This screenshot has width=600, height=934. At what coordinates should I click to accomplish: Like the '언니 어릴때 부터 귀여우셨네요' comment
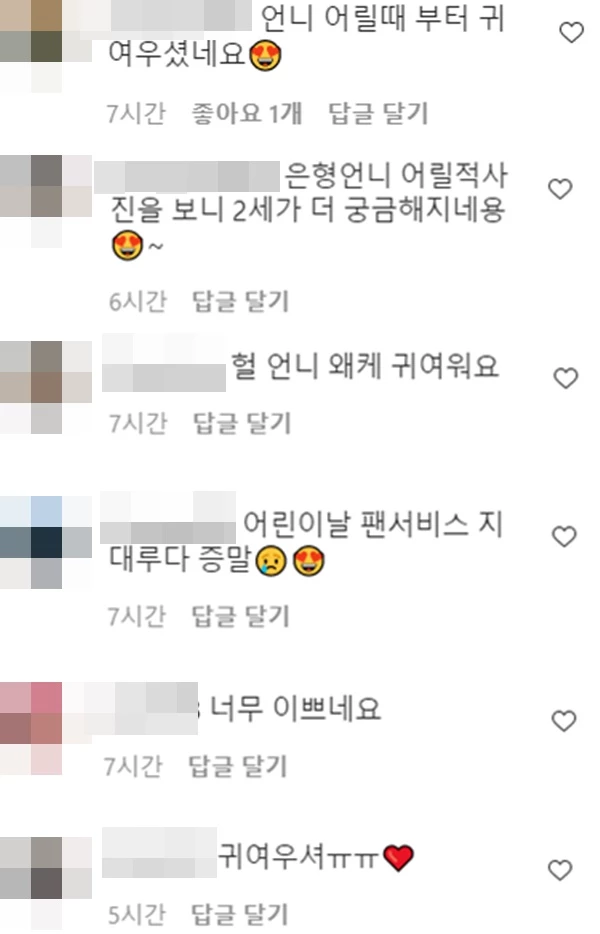[571, 32]
